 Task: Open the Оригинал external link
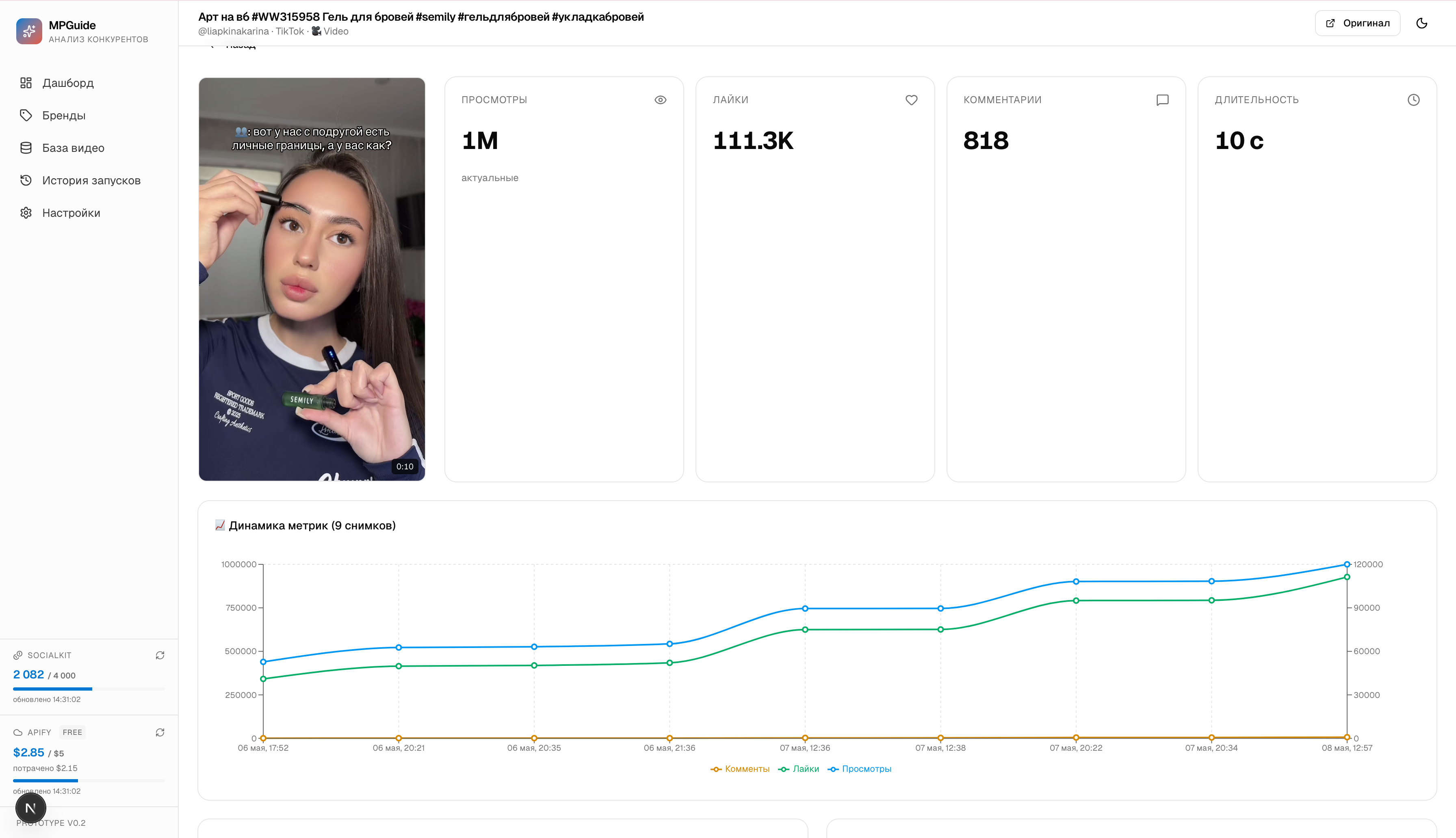pyautogui.click(x=1357, y=23)
